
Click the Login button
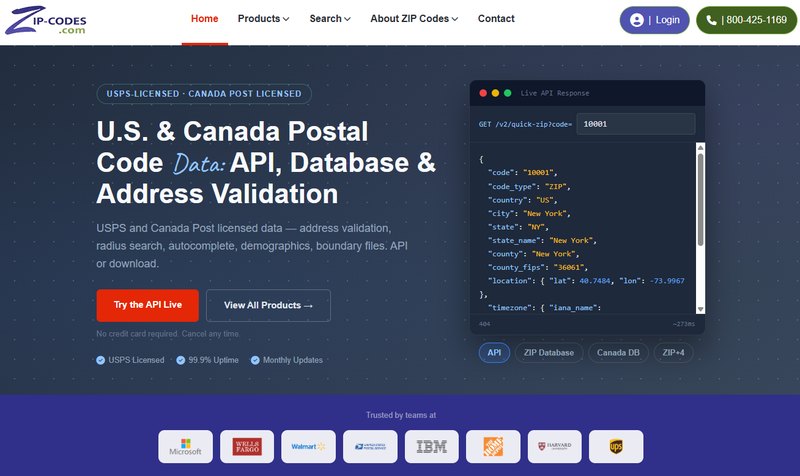pyautogui.click(x=655, y=20)
